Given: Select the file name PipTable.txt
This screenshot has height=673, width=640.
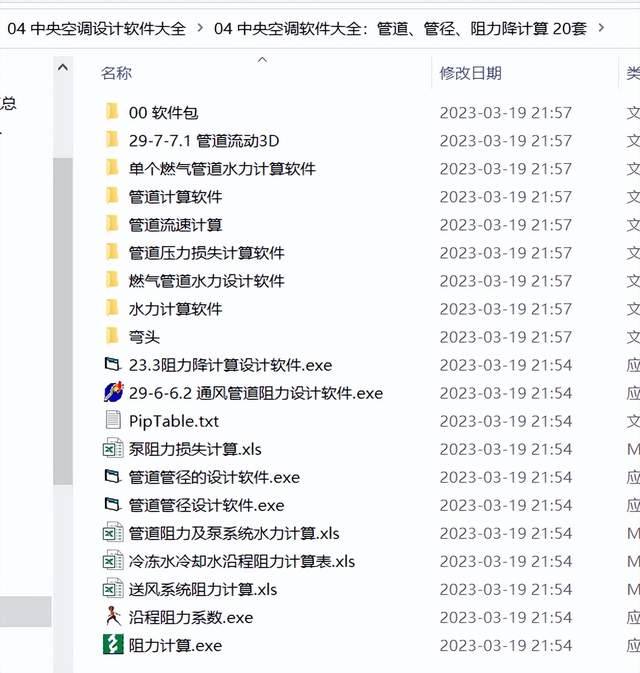Looking at the screenshot, I should 174,421.
